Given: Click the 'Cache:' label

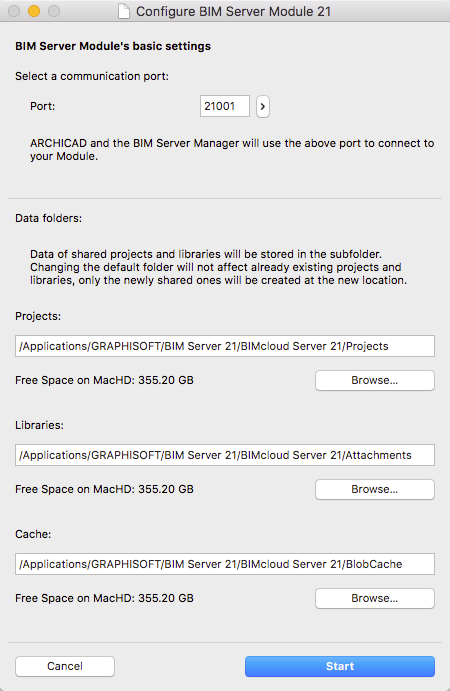Looking at the screenshot, I should [x=33, y=534].
